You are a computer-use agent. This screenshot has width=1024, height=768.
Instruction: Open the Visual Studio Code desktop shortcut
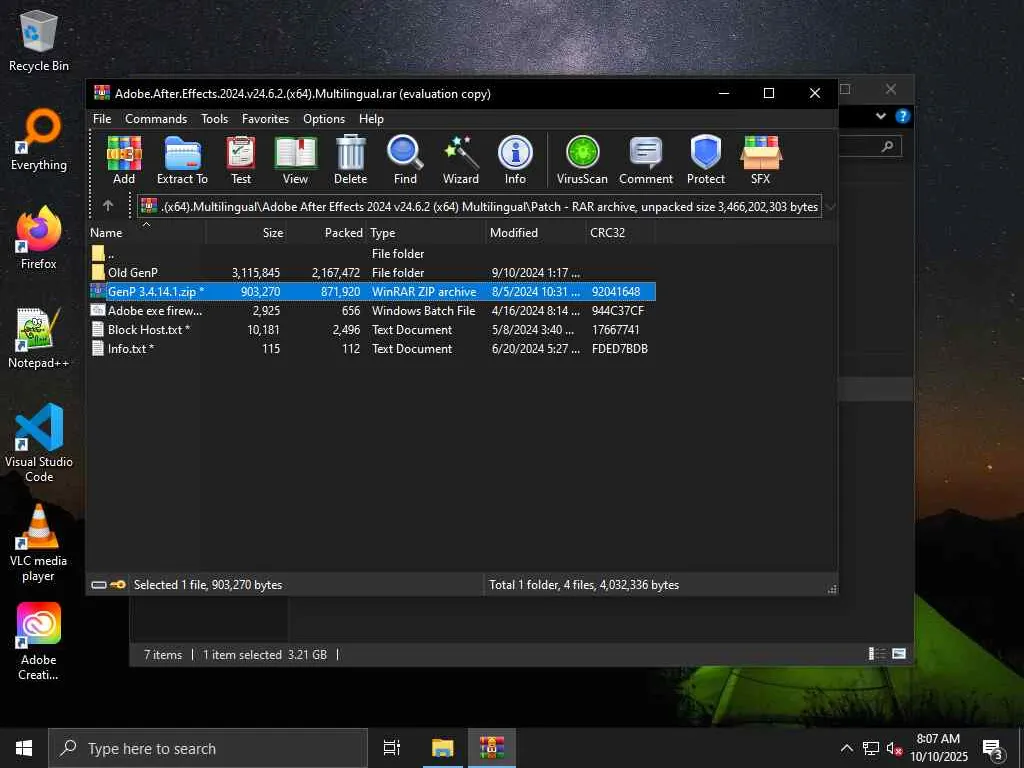39,443
